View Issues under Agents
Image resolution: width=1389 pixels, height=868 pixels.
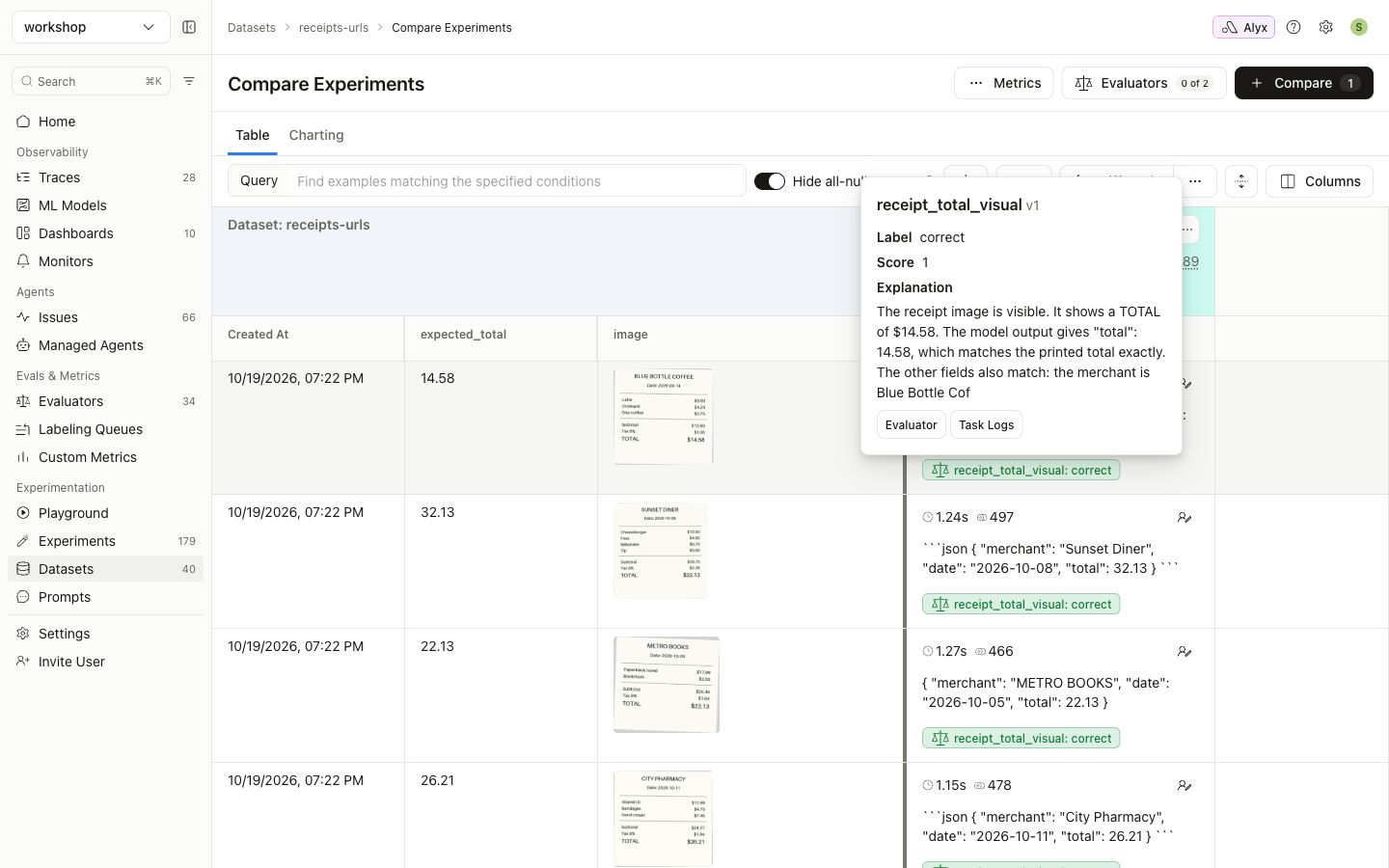click(x=106, y=317)
